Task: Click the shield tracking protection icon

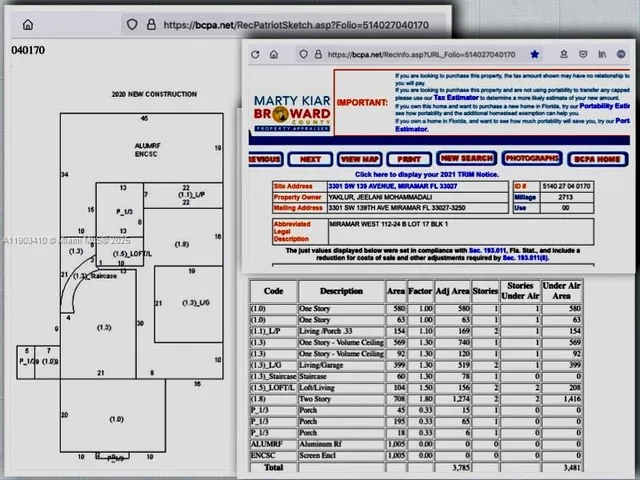Action: coord(131,24)
